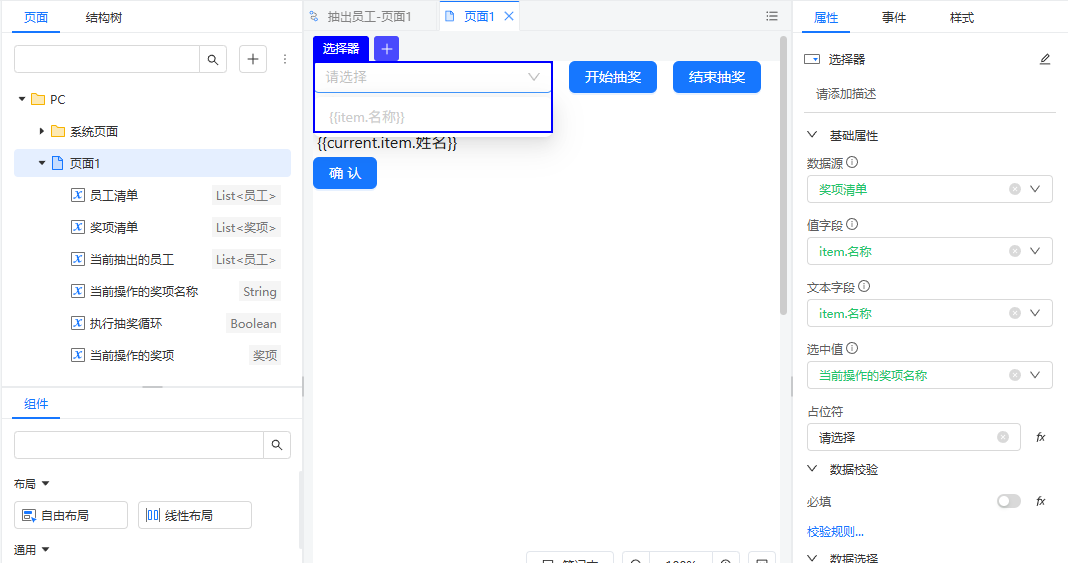The height and width of the screenshot is (563, 1068).
Task: Select the 线性布局 component
Action: (195, 515)
